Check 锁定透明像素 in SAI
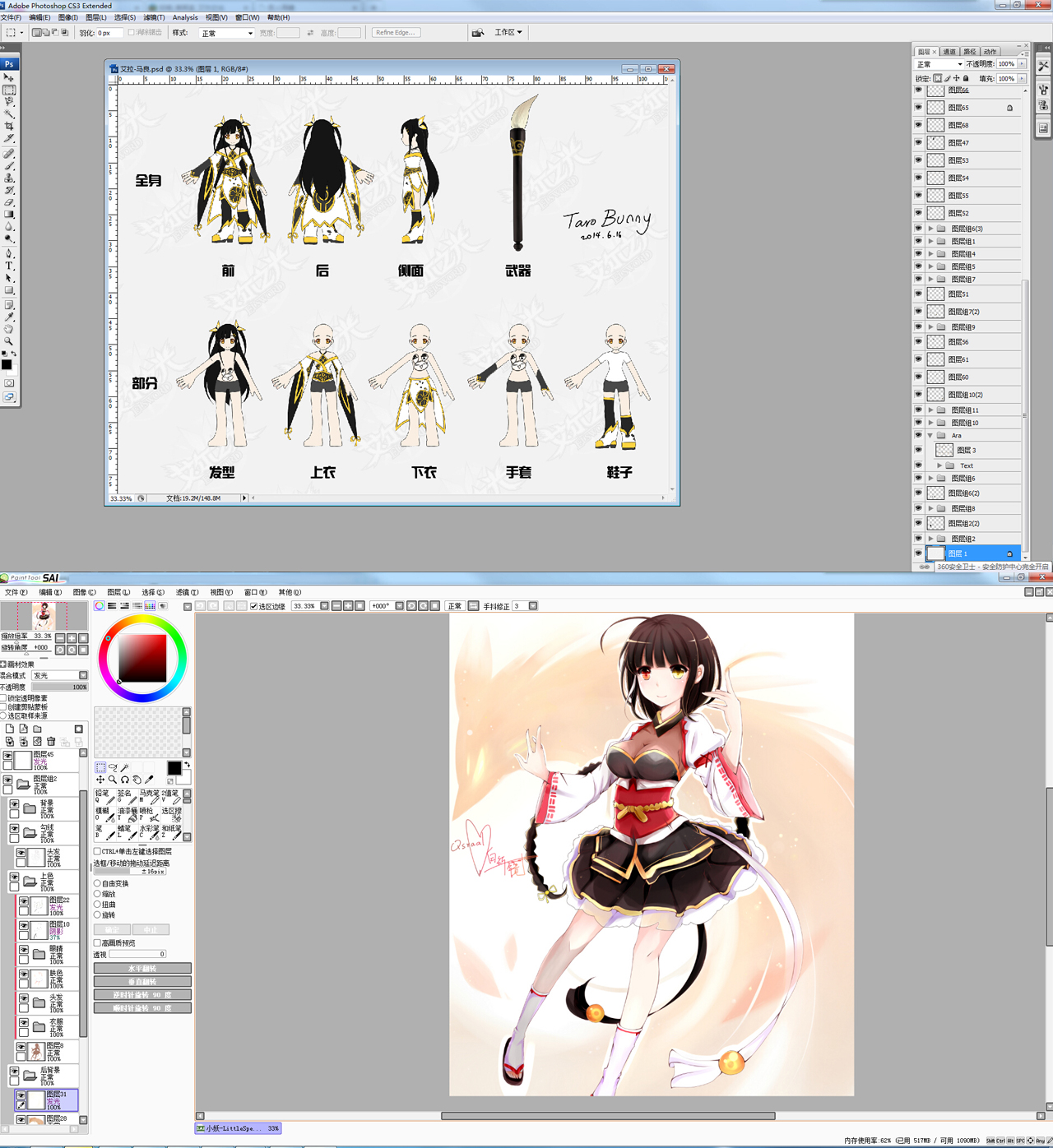The image size is (1053, 1148). (x=3, y=698)
